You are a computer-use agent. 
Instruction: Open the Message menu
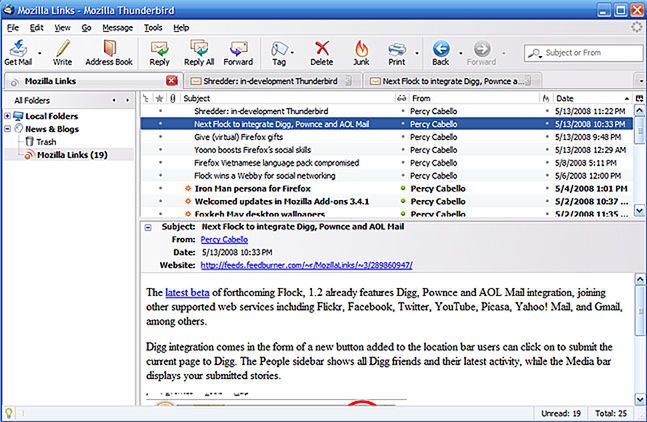click(118, 28)
